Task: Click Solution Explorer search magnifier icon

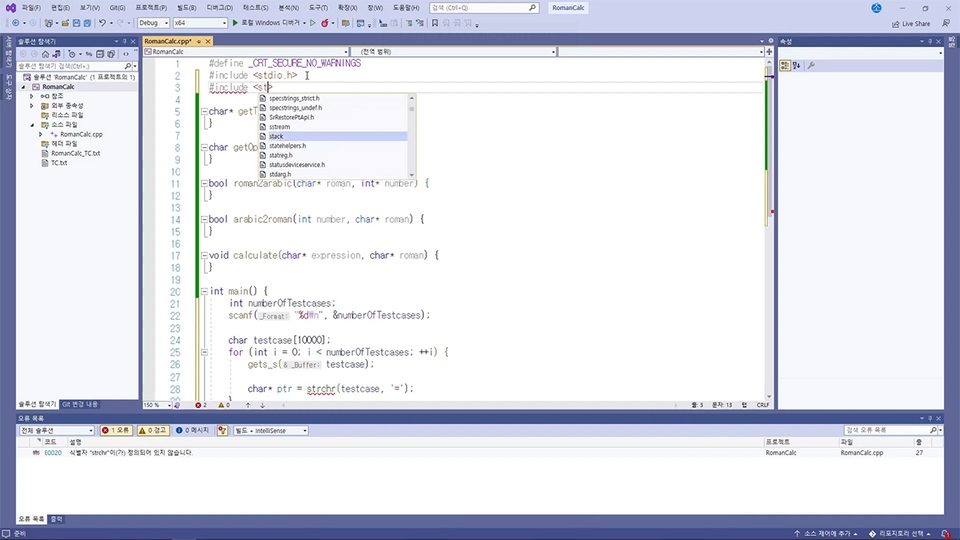Action: coord(127,66)
